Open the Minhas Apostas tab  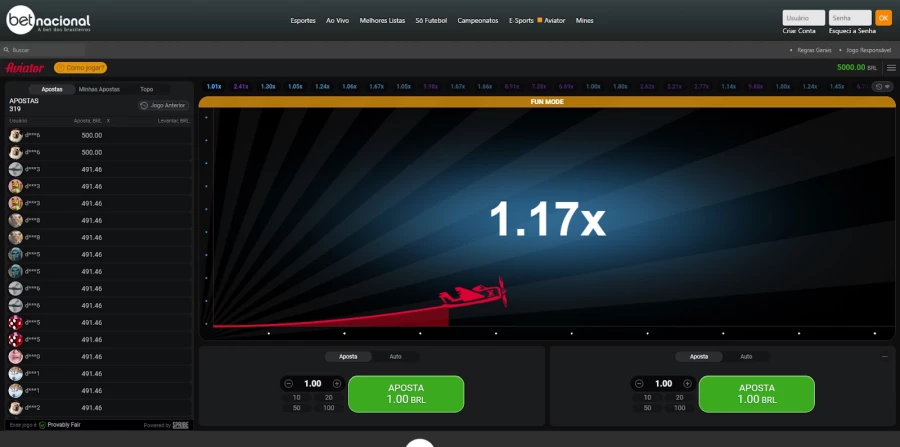click(x=99, y=89)
